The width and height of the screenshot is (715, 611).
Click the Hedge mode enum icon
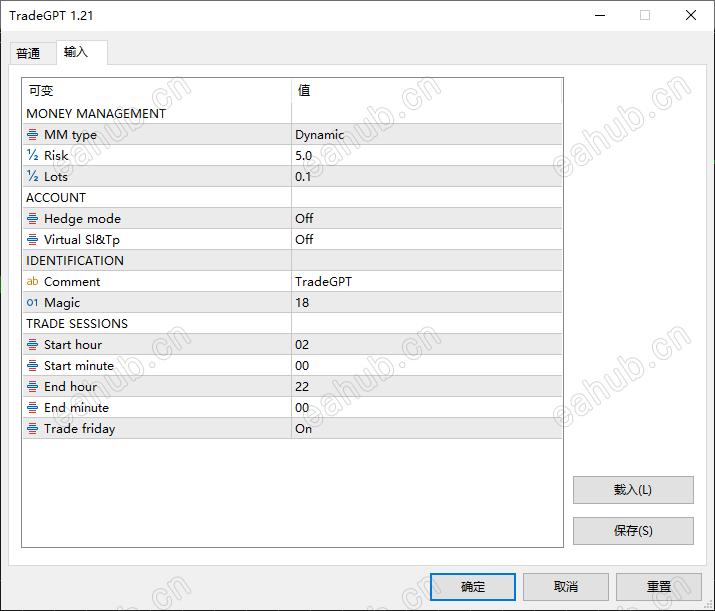point(32,218)
